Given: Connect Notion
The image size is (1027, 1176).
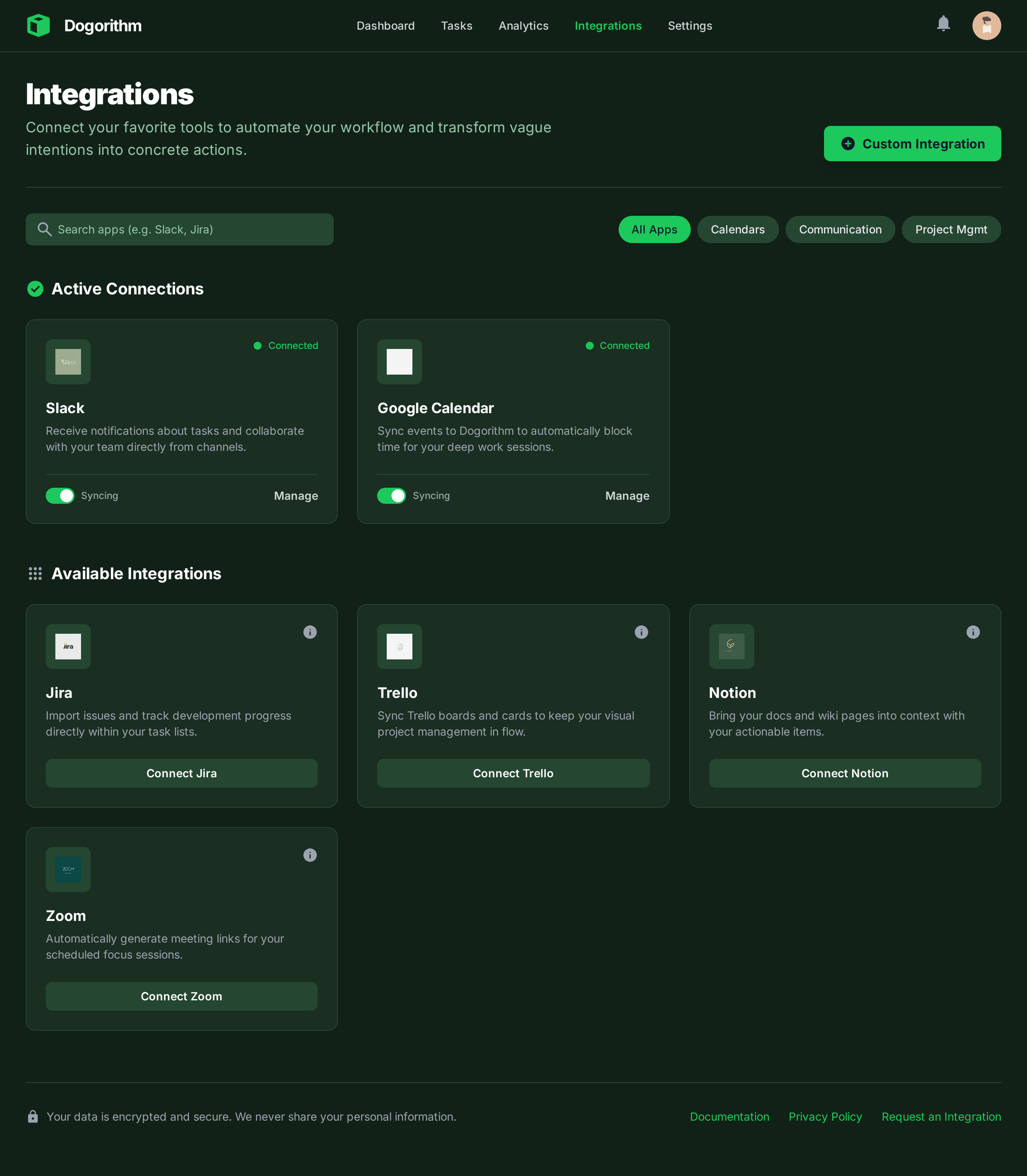Looking at the screenshot, I should coord(845,773).
